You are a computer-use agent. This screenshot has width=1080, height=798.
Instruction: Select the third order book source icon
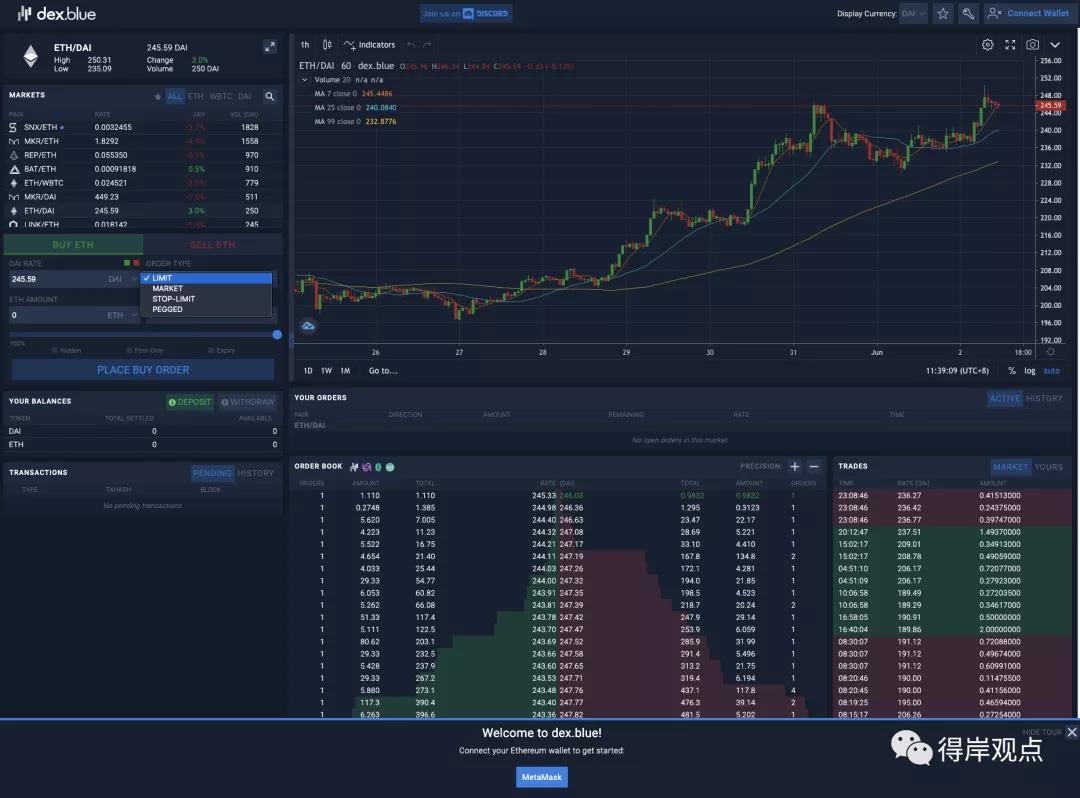click(378, 467)
